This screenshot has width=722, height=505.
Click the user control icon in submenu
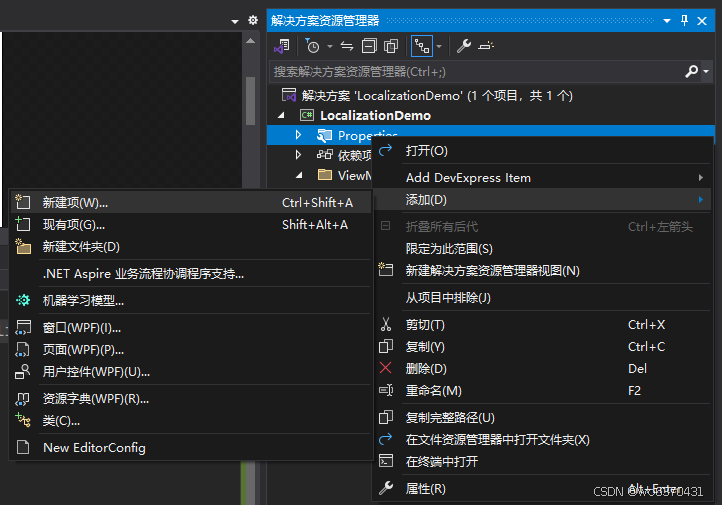pyautogui.click(x=23, y=371)
